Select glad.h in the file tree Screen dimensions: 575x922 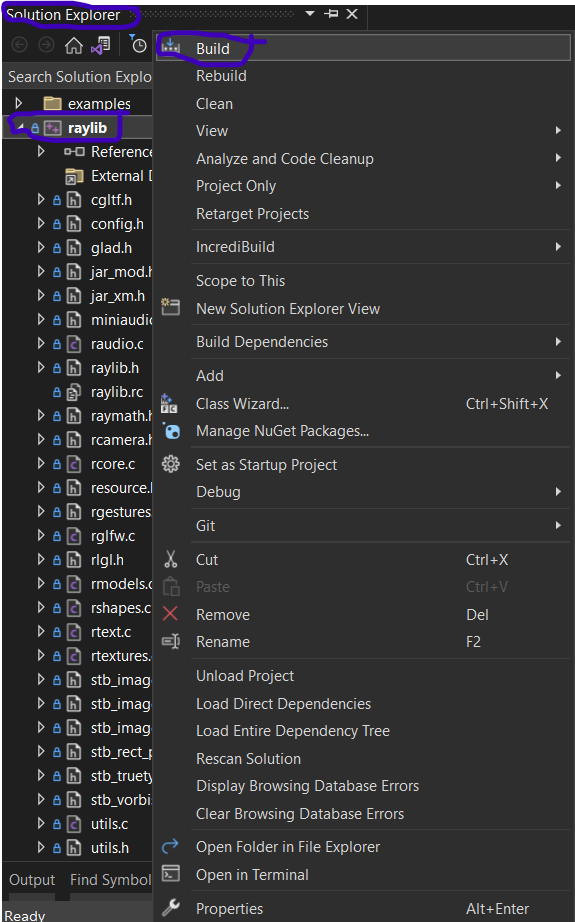[111, 248]
